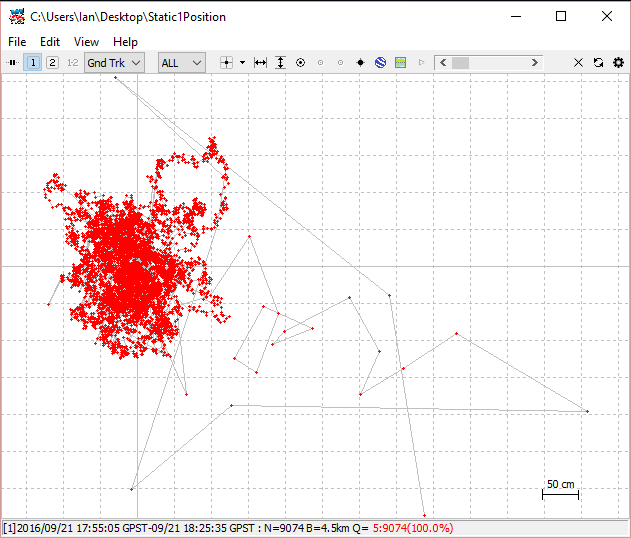The image size is (631, 538).
Task: Click the grayed play animation icon
Action: click(x=421, y=63)
